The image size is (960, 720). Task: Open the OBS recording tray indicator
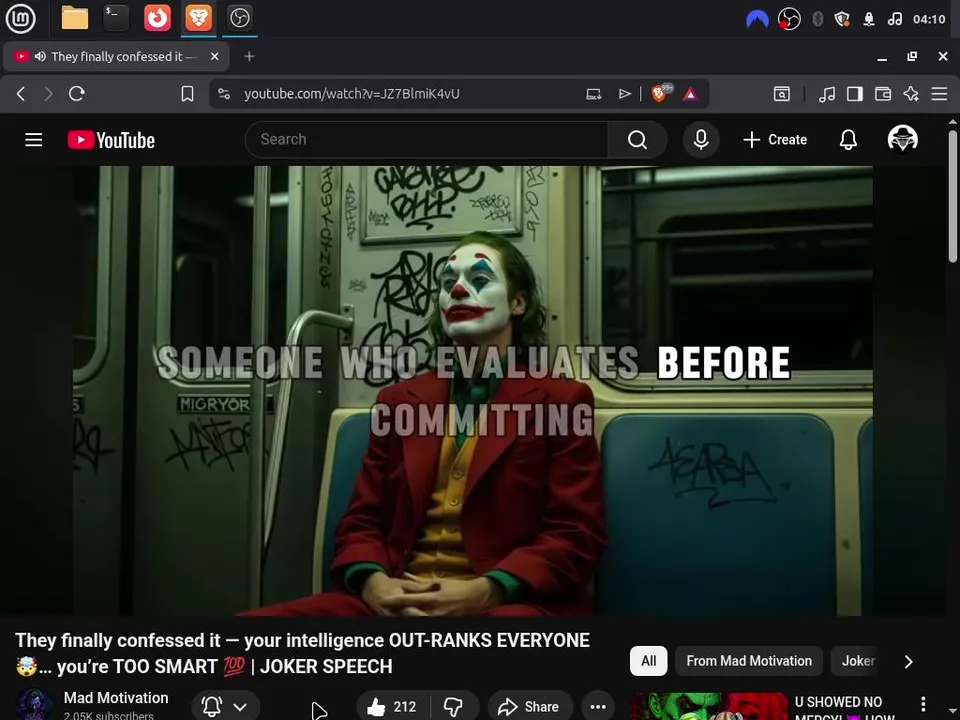click(789, 19)
